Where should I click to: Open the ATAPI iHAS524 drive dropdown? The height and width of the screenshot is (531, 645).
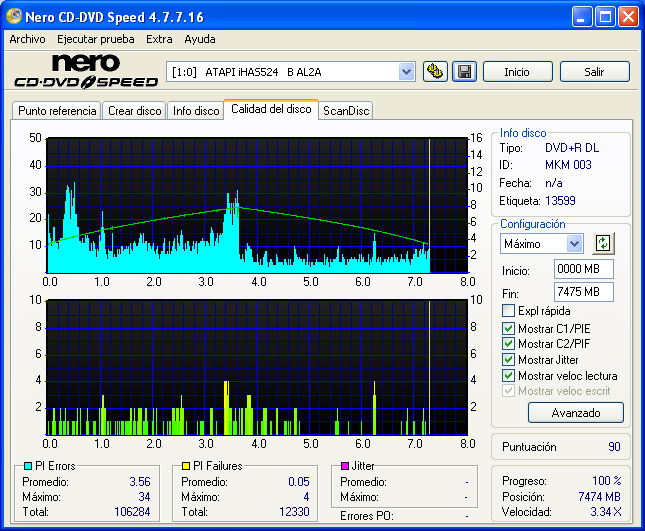(x=406, y=72)
